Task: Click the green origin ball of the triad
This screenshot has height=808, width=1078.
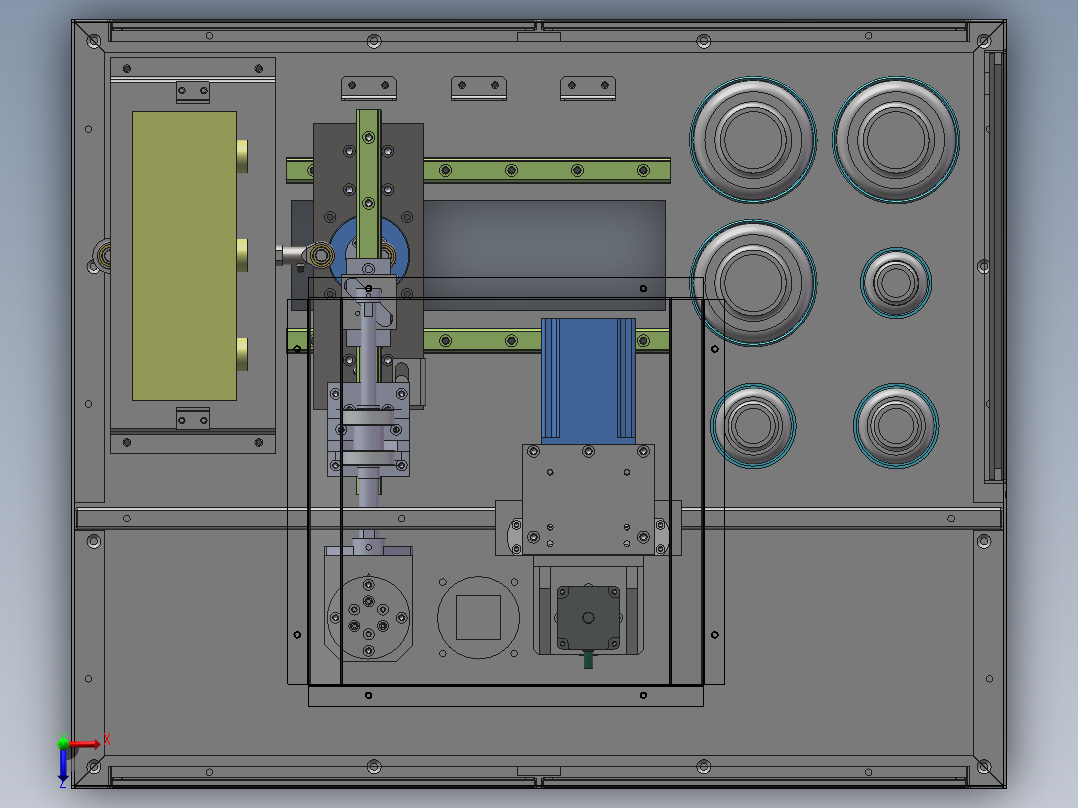Action: coord(63,743)
